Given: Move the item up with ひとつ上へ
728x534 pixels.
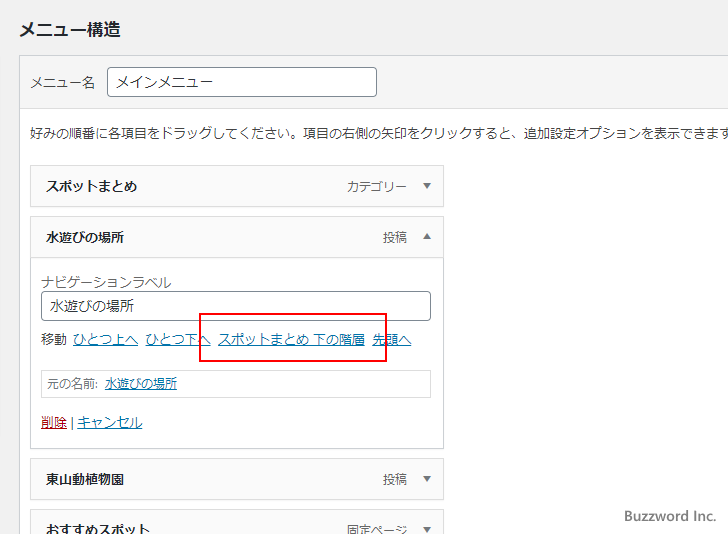Looking at the screenshot, I should pos(106,340).
